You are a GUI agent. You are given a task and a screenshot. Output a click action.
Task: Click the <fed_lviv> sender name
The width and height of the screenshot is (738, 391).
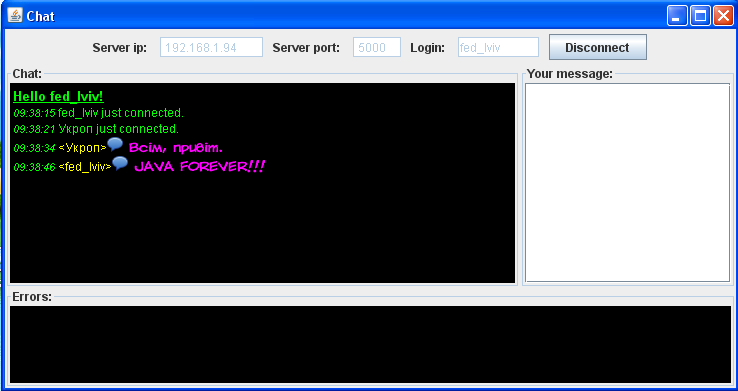point(85,167)
